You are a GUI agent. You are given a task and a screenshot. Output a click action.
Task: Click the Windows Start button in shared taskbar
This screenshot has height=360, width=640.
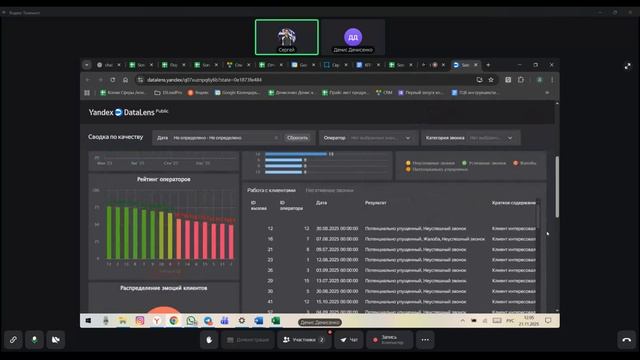(88, 321)
